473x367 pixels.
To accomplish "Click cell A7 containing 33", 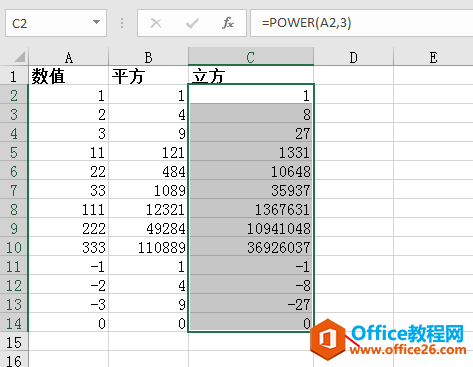I will click(x=69, y=189).
